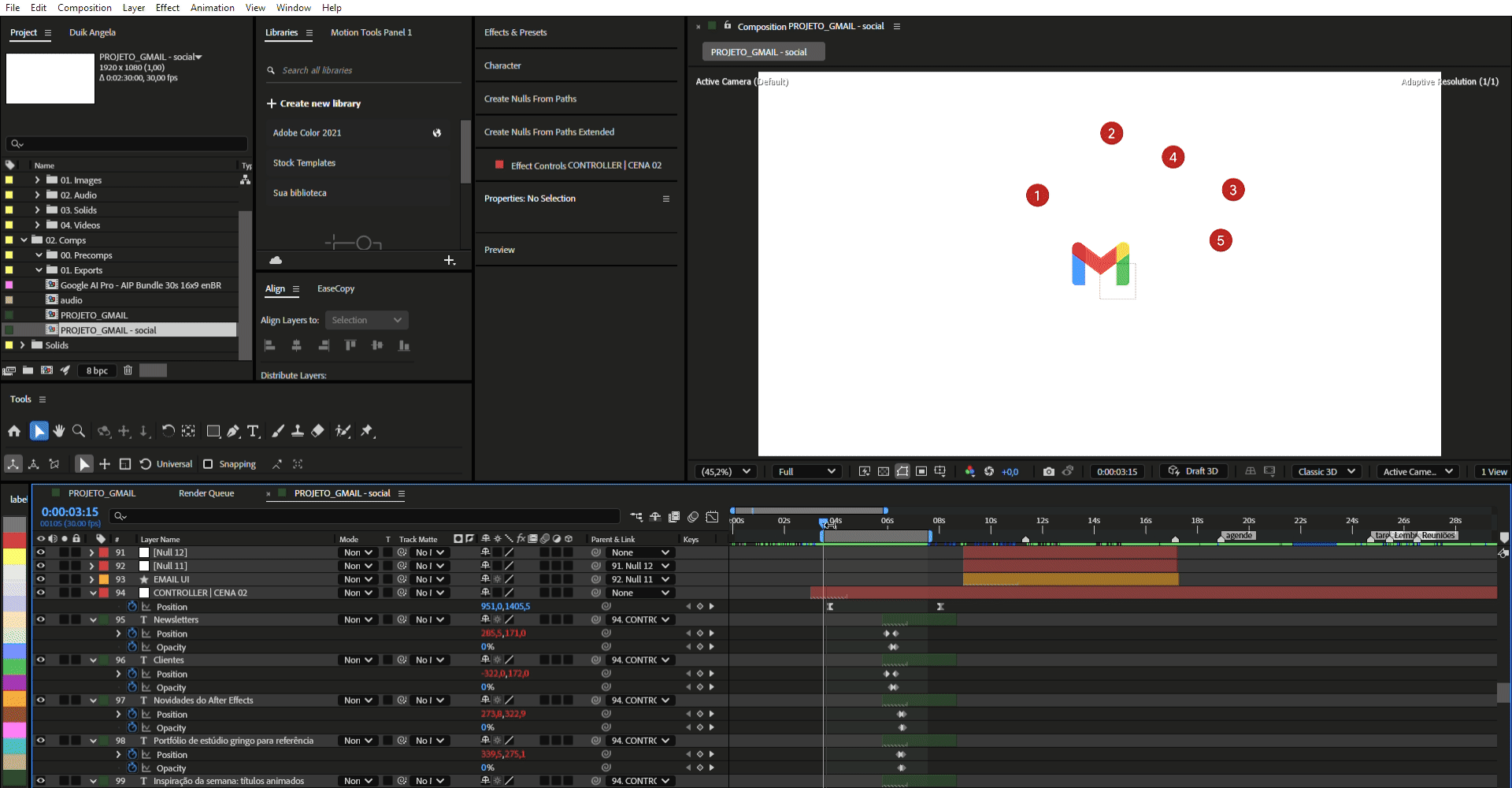Click the reset exposure icon

989,471
